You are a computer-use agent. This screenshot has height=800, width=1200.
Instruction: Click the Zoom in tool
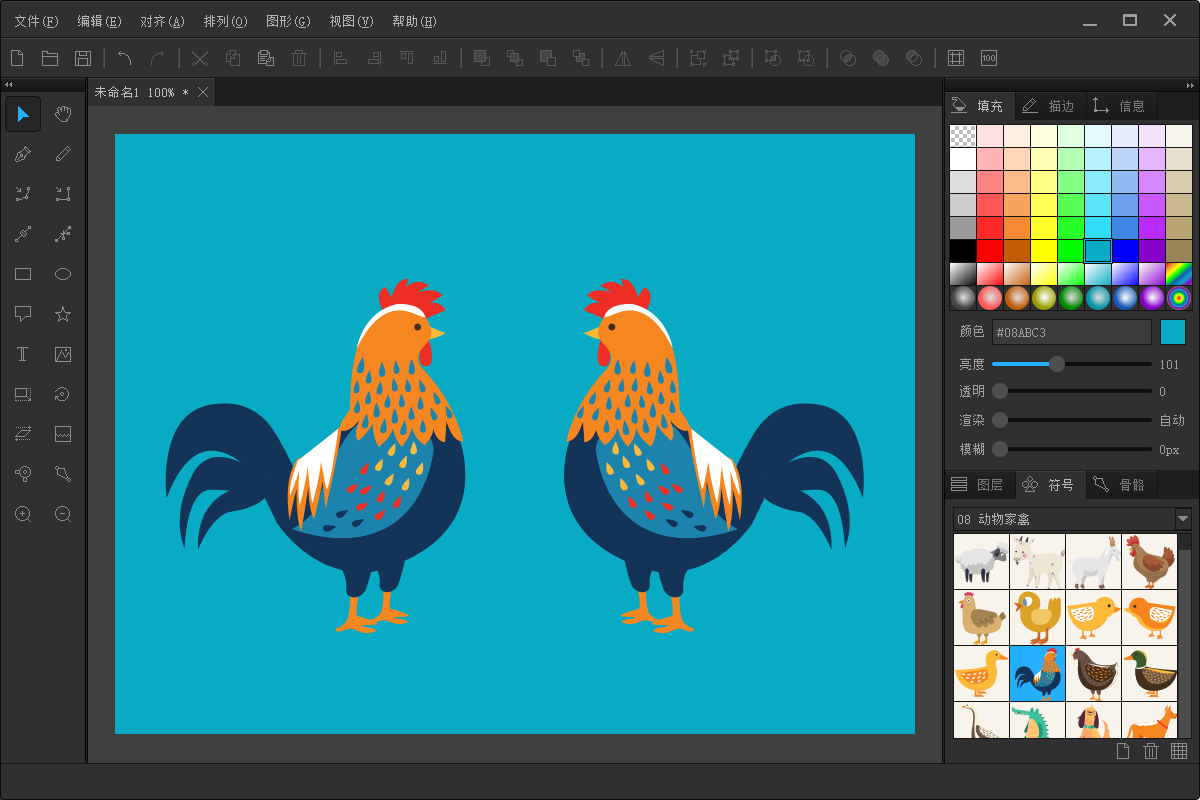23,514
